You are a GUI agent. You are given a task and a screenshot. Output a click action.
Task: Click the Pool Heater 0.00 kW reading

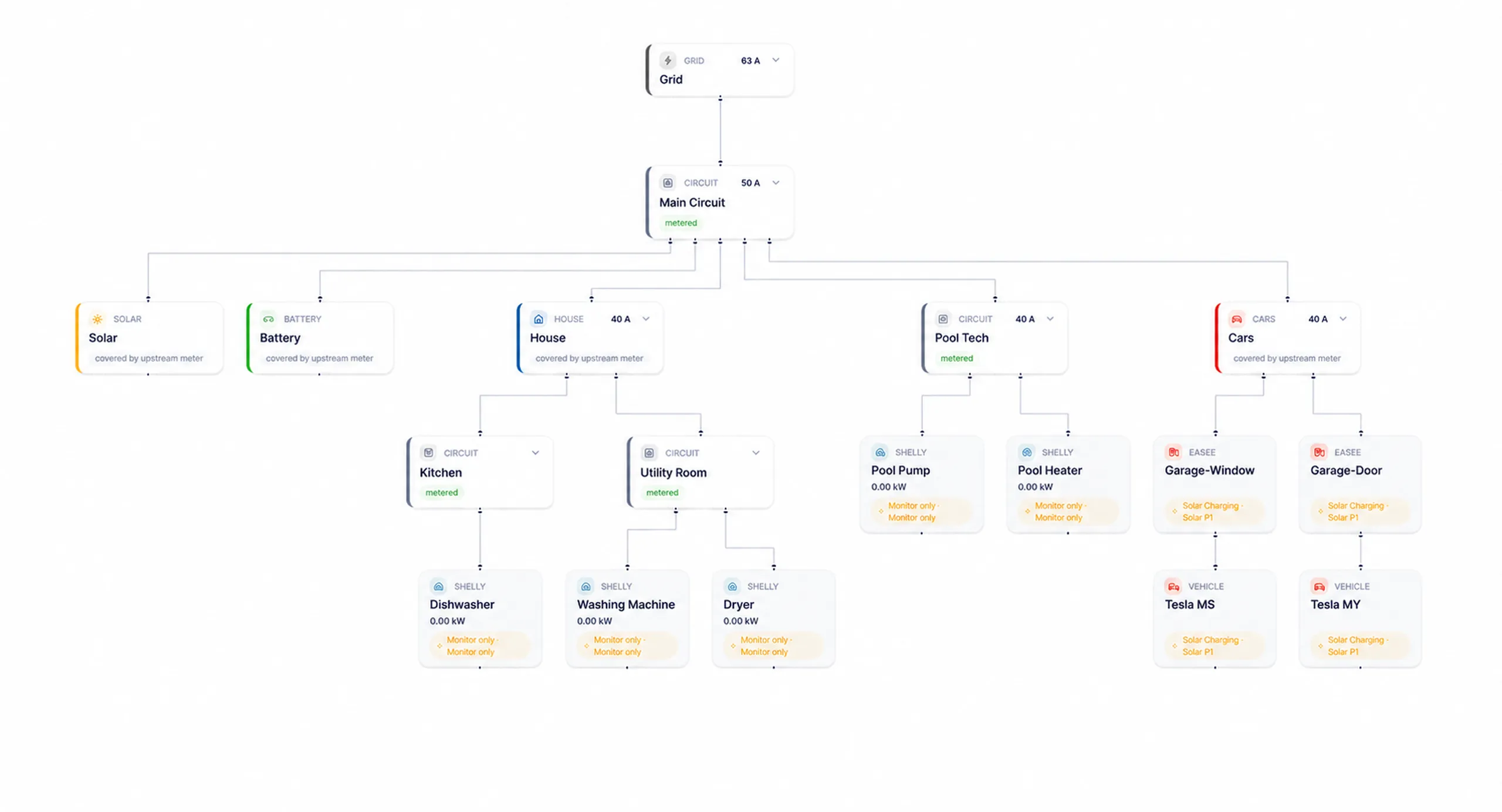click(x=1035, y=486)
